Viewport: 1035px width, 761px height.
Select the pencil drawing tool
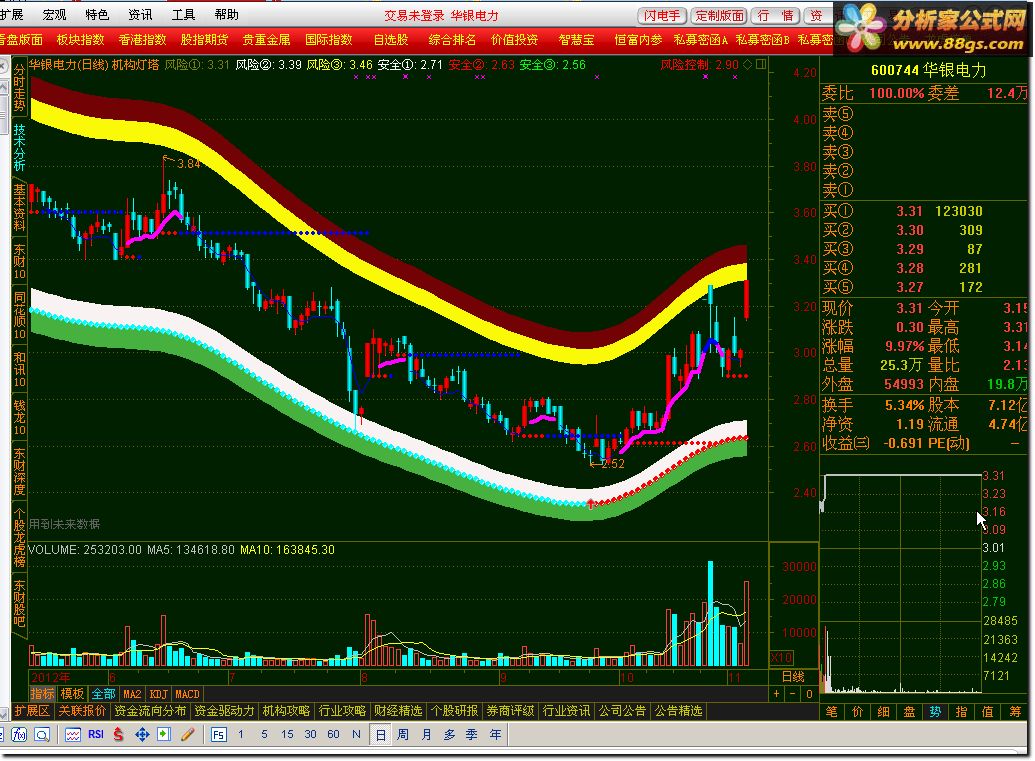click(x=187, y=735)
